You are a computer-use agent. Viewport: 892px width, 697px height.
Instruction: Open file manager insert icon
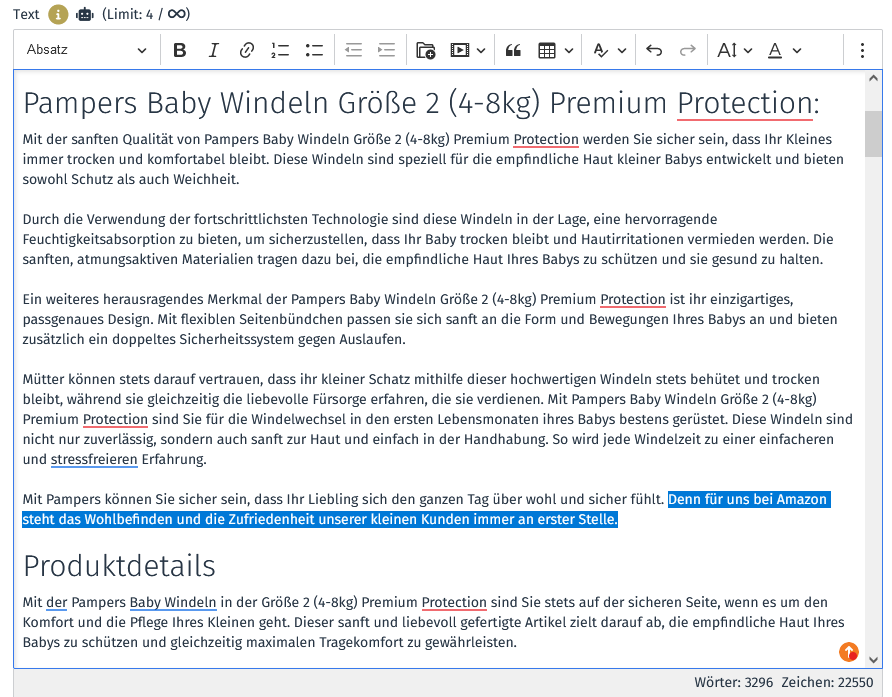pyautogui.click(x=426, y=51)
